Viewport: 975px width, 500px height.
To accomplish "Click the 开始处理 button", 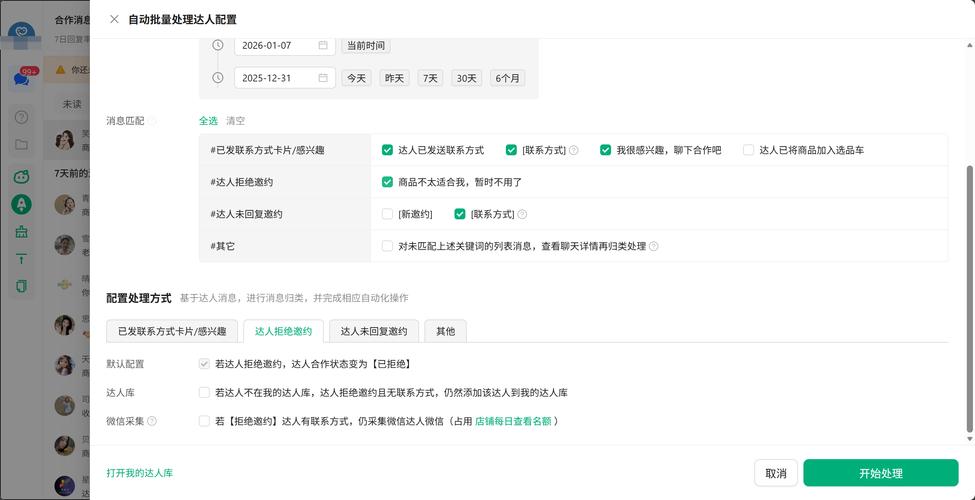I will pos(880,473).
